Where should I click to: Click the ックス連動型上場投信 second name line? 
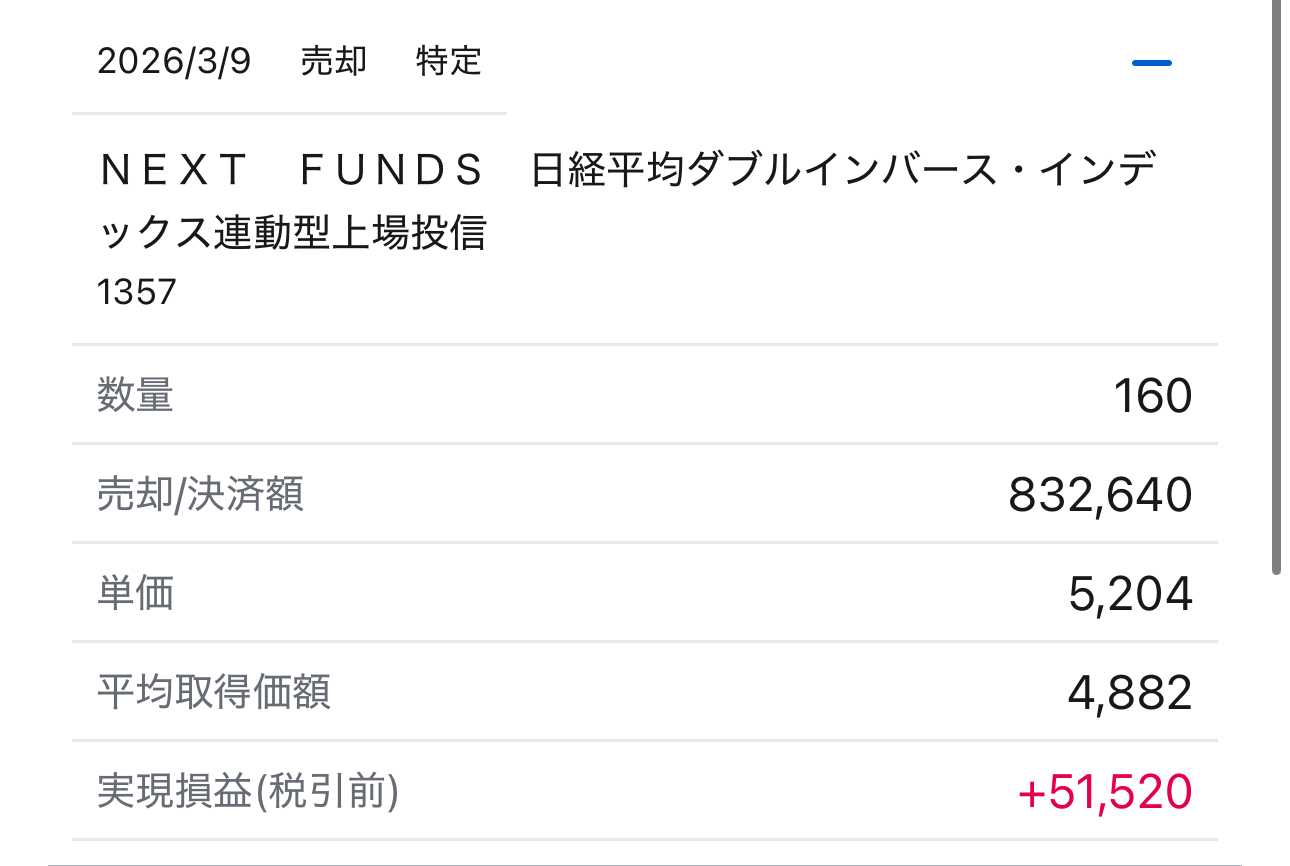point(292,233)
